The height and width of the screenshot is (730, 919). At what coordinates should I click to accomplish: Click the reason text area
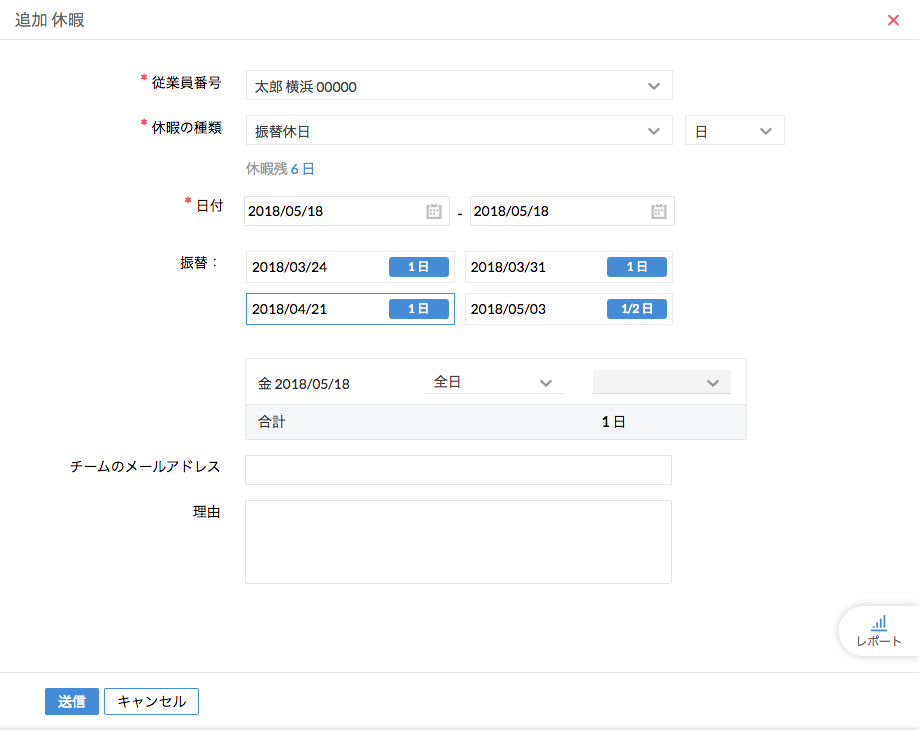point(458,541)
